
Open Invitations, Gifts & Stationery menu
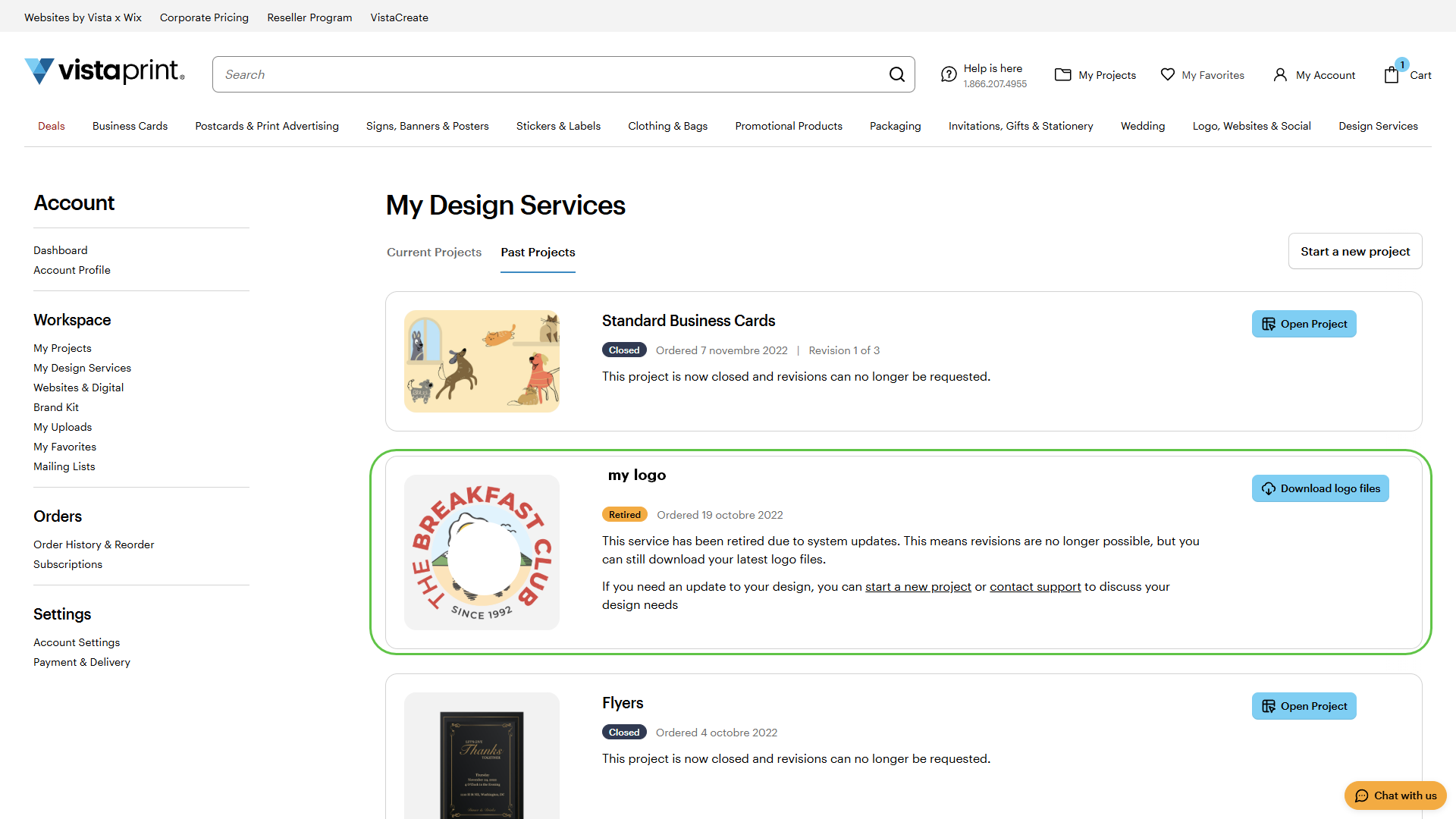point(1021,126)
